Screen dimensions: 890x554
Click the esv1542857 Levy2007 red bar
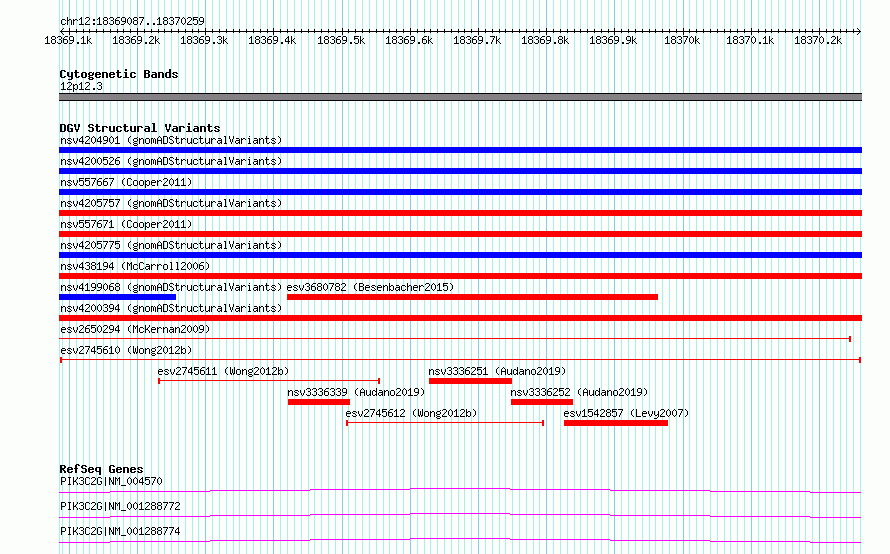616,423
